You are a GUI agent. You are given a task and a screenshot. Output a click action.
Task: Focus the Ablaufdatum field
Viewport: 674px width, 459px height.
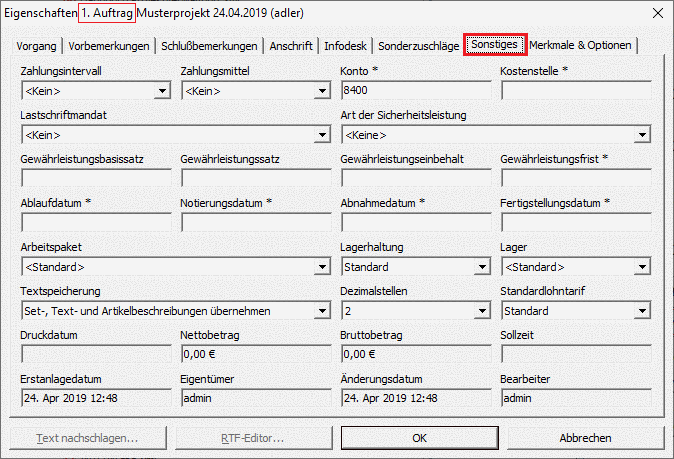tap(96, 223)
